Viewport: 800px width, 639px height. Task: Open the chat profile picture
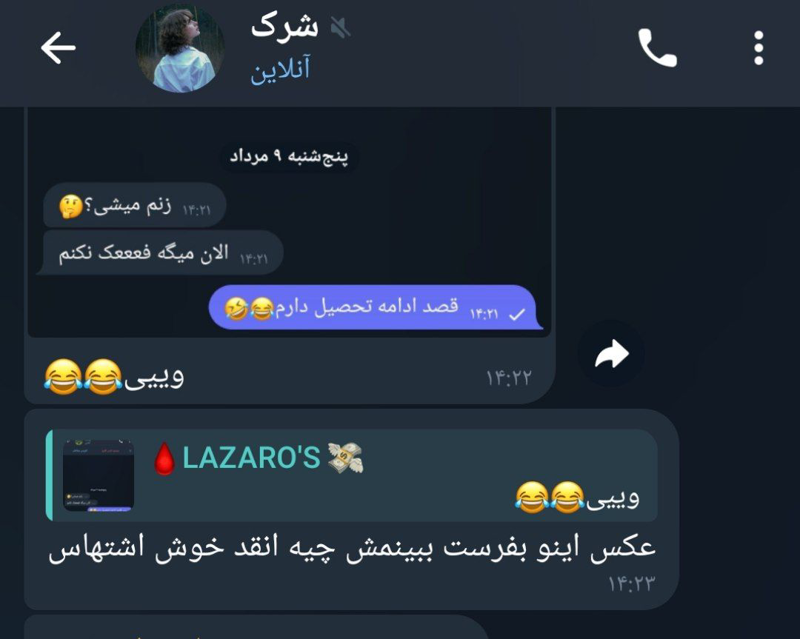180,48
